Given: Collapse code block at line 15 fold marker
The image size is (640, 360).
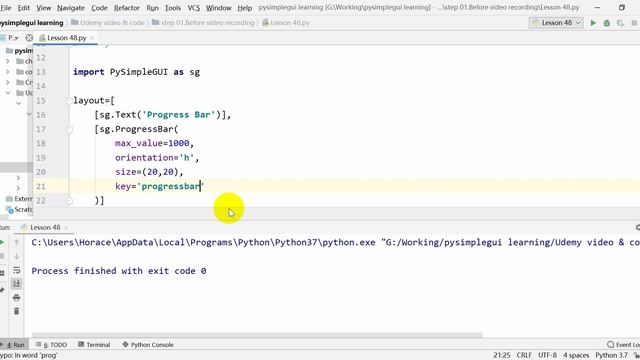Looking at the screenshot, I should pyautogui.click(x=69, y=100).
